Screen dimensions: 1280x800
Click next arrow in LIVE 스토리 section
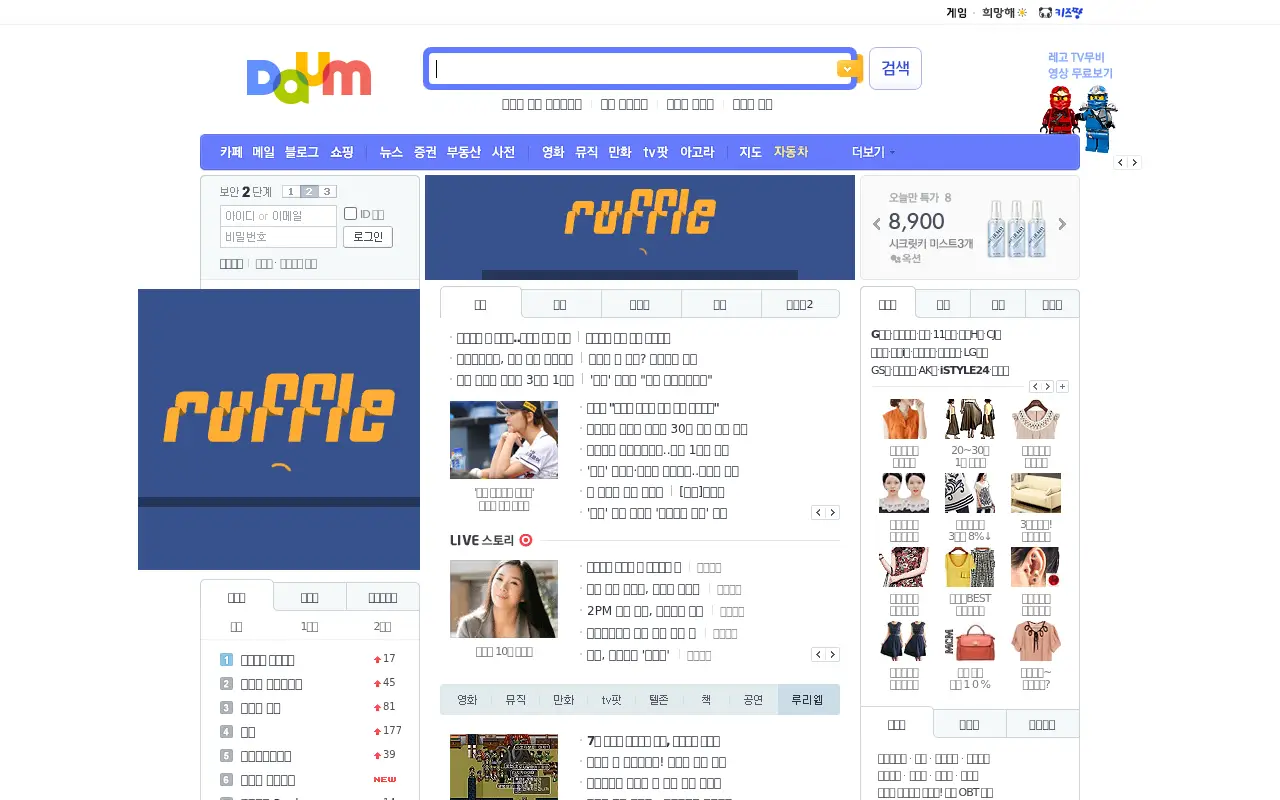[x=833, y=655]
